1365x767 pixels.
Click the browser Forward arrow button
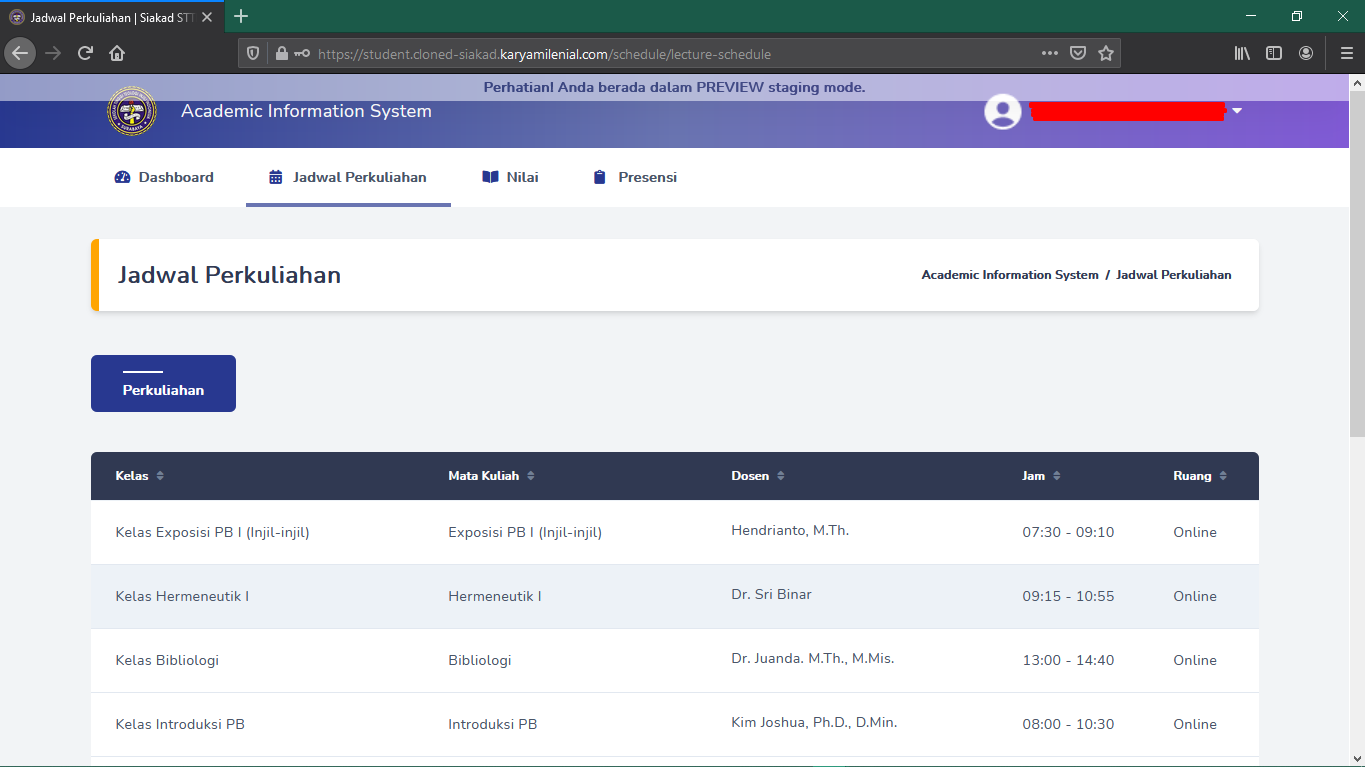[53, 53]
